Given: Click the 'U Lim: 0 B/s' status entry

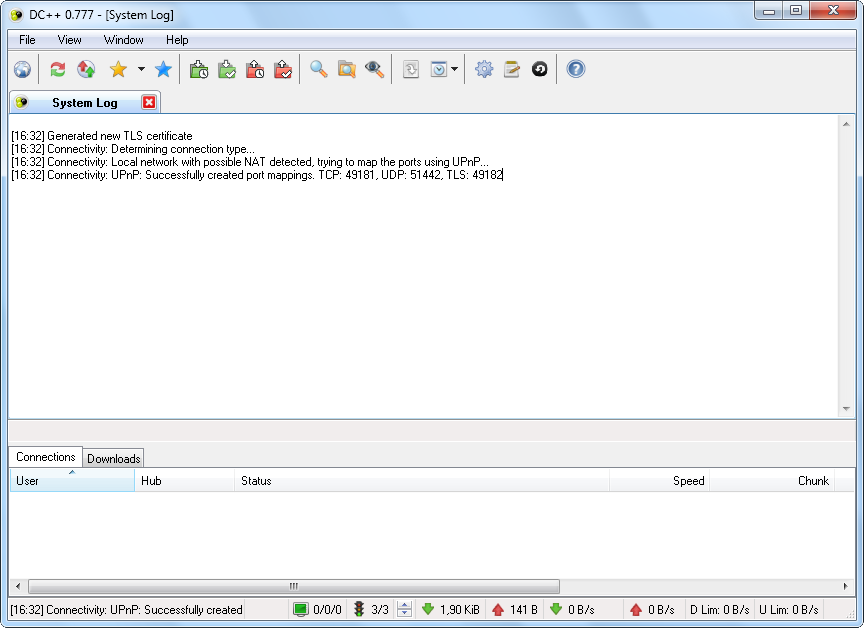Looking at the screenshot, I should click(x=789, y=610).
